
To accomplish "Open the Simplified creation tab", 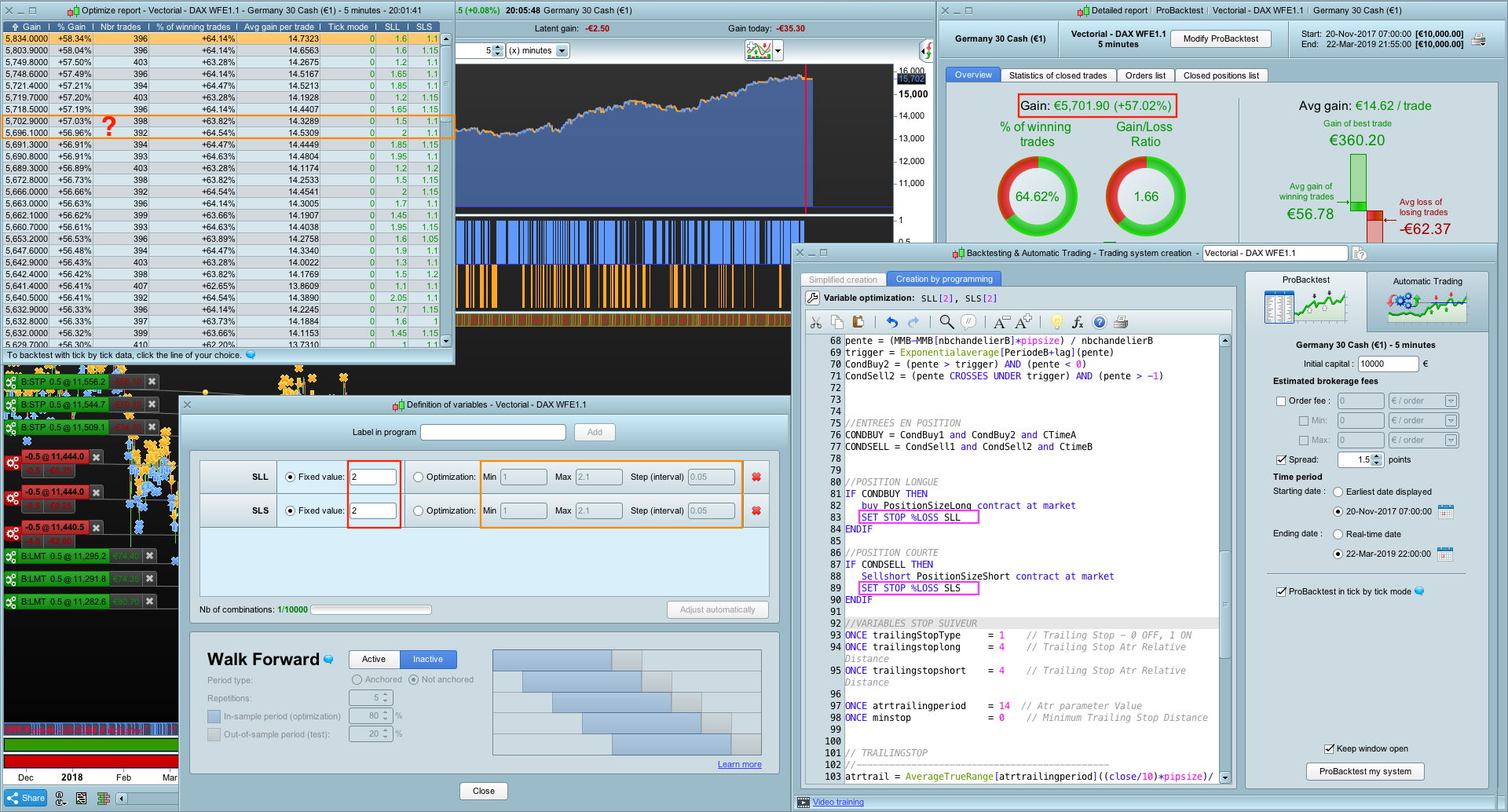I will coord(843,280).
